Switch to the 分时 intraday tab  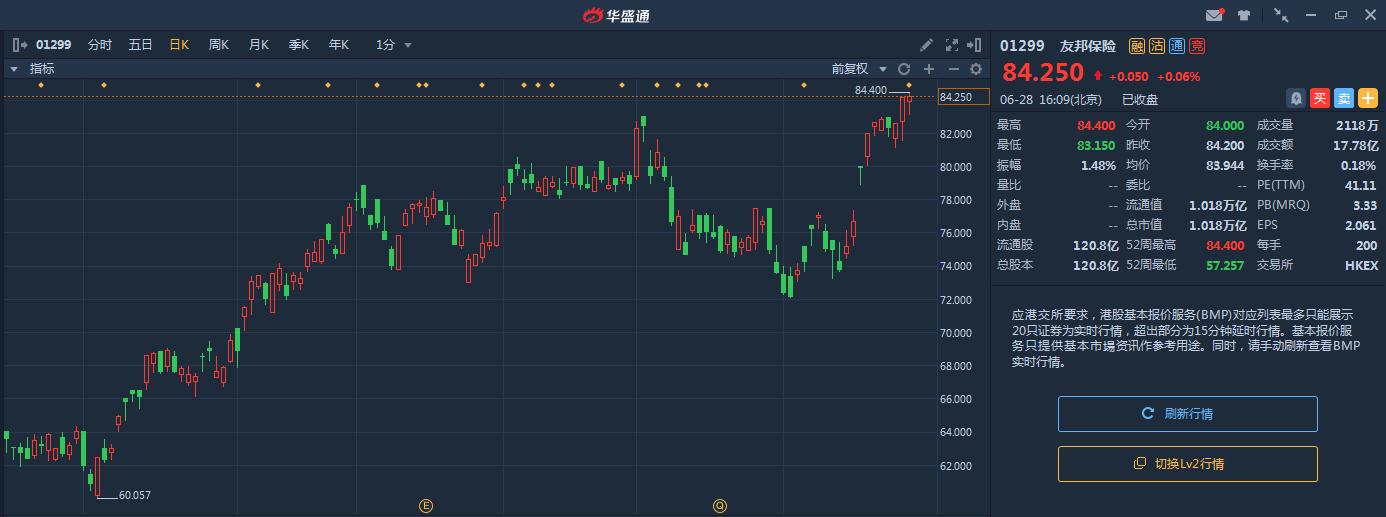coord(100,45)
